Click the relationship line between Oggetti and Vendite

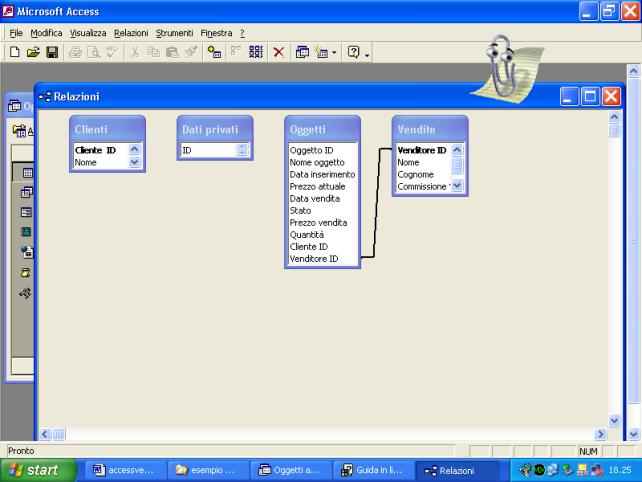pos(377,203)
